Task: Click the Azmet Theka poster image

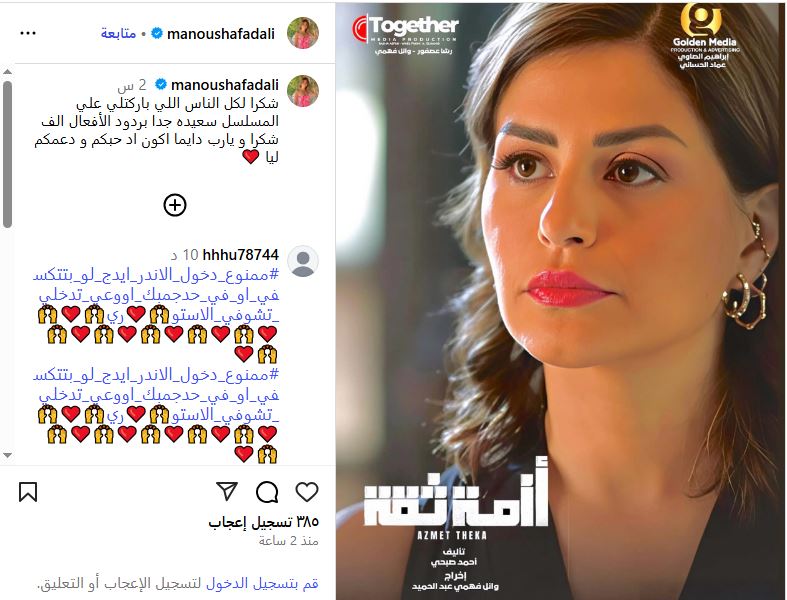Action: pos(561,301)
